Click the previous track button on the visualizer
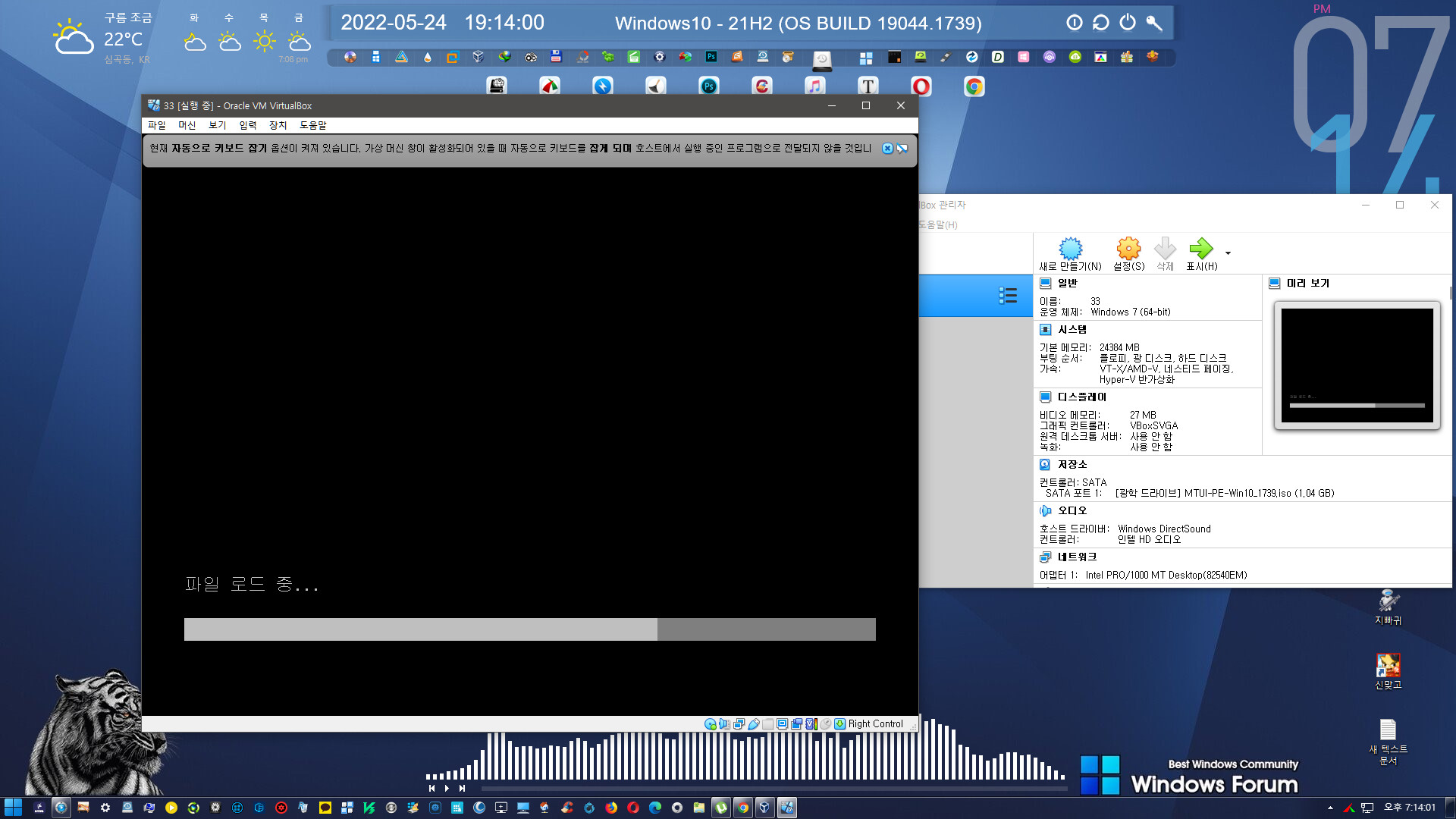 (x=431, y=789)
